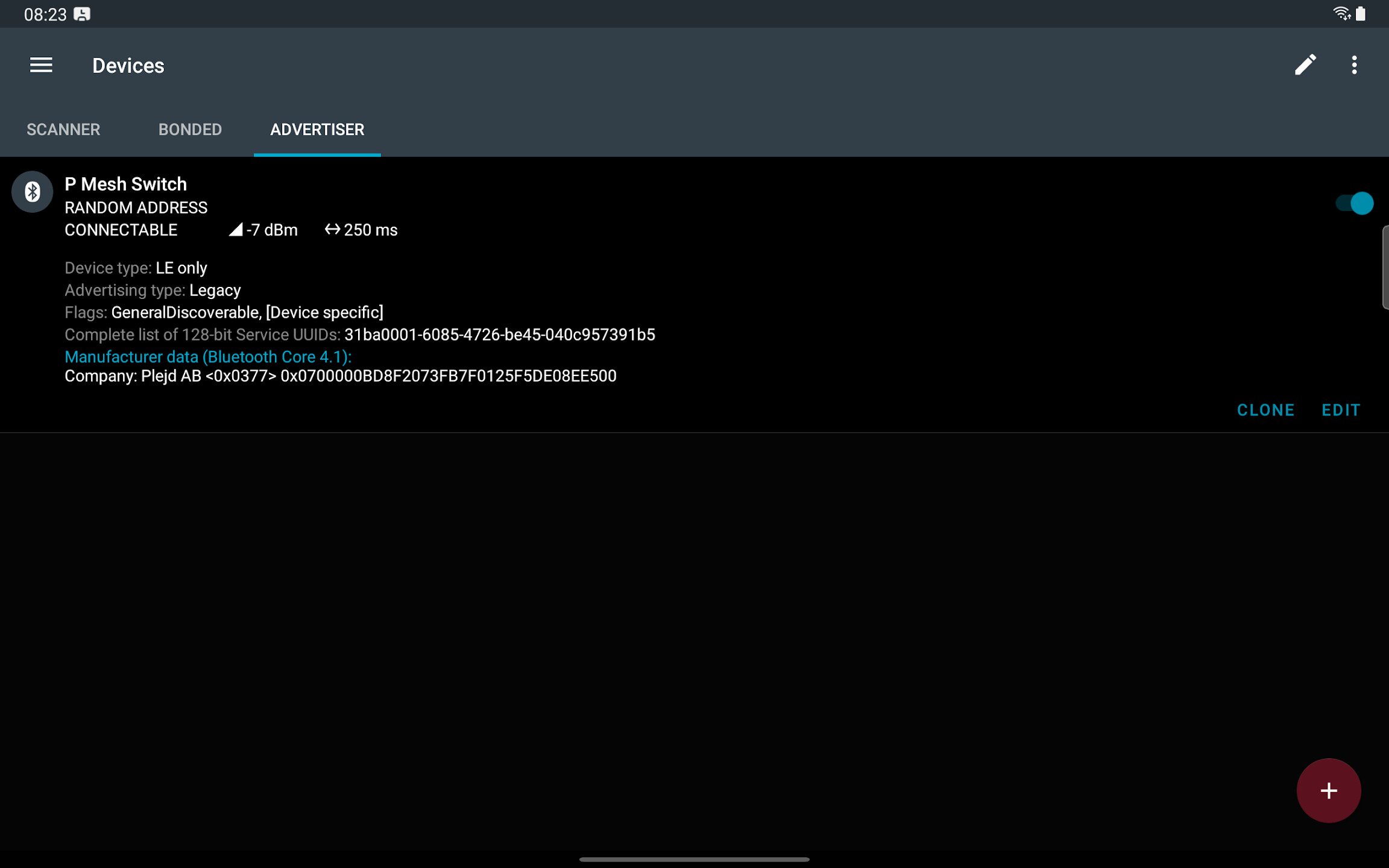Image resolution: width=1389 pixels, height=868 pixels.
Task: Disable the P Mesh Switch advertising toggle
Action: [x=1354, y=203]
